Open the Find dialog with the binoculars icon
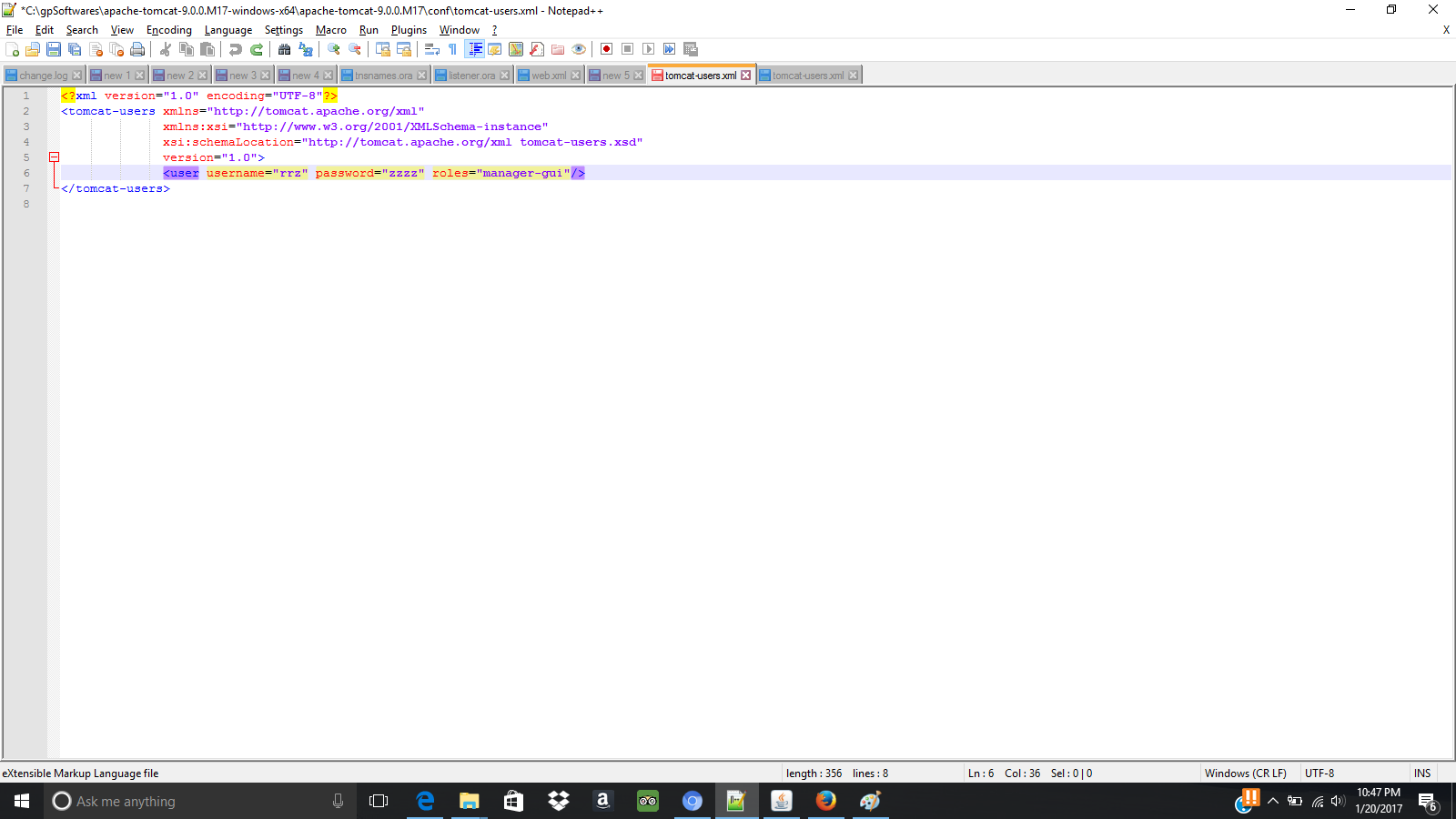Image resolution: width=1456 pixels, height=819 pixels. (284, 49)
